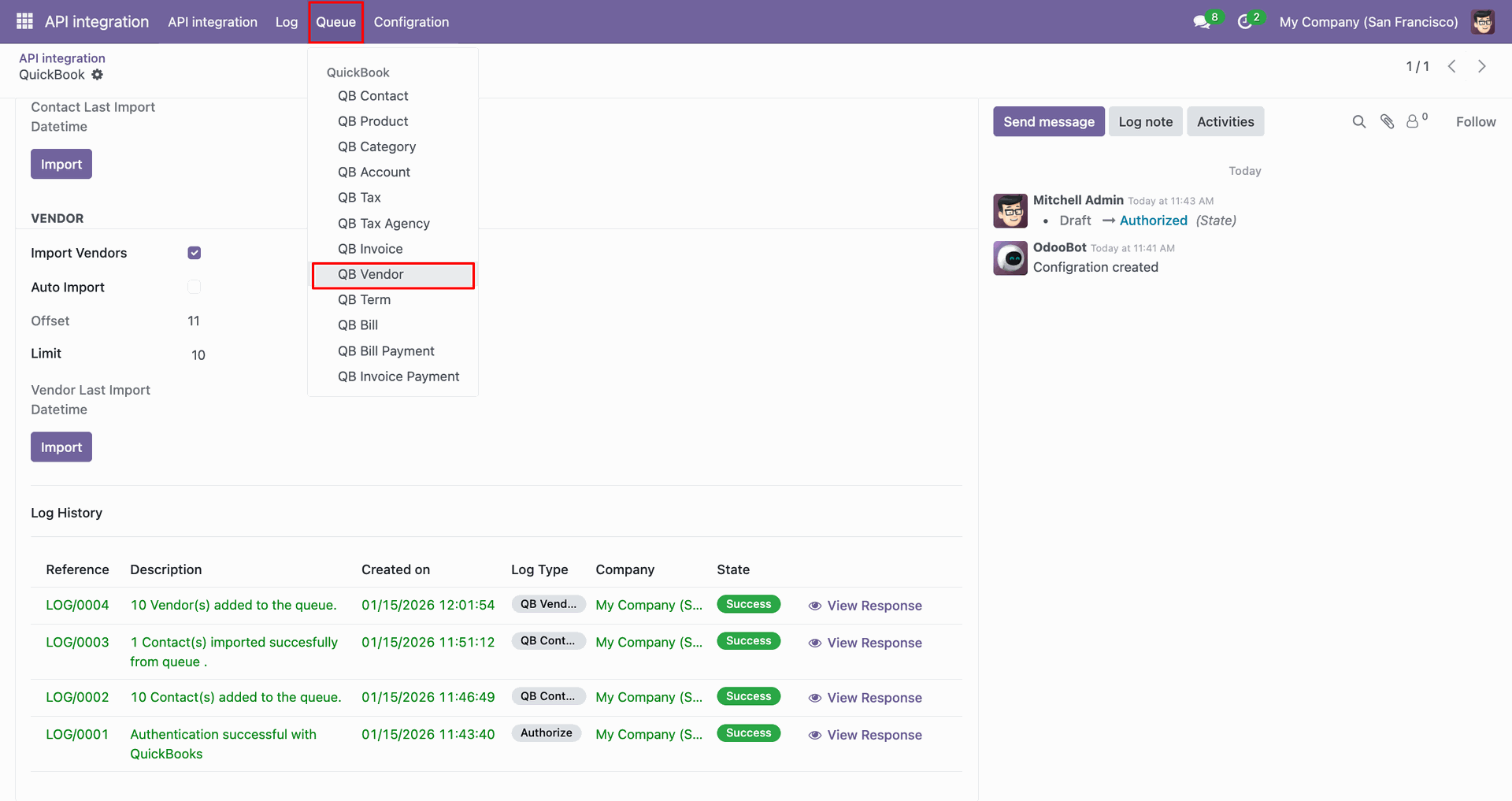Open log reference LOG/0001
The height and width of the screenshot is (801, 1512).
click(x=77, y=734)
